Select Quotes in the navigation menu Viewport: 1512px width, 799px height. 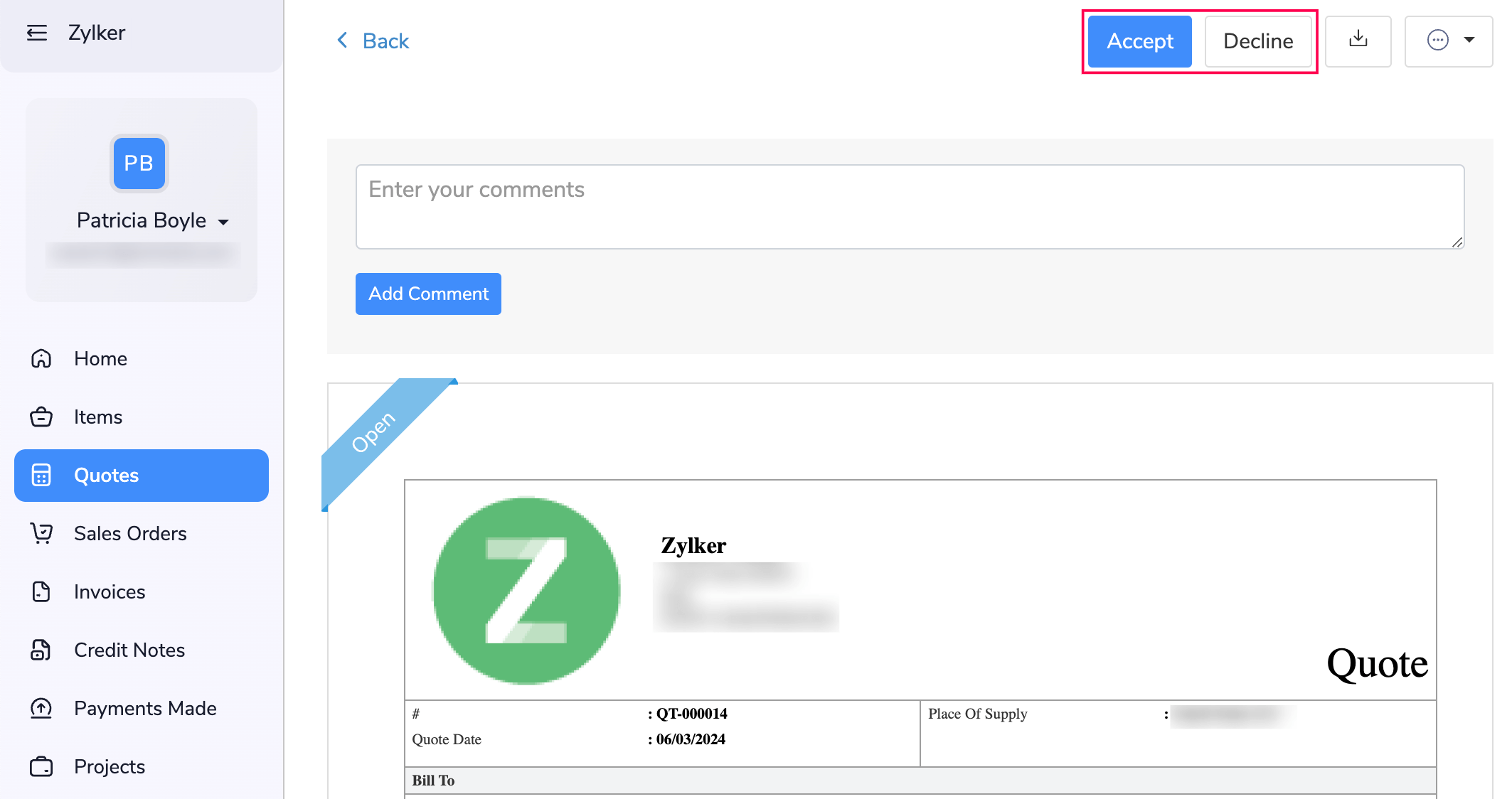click(x=107, y=475)
